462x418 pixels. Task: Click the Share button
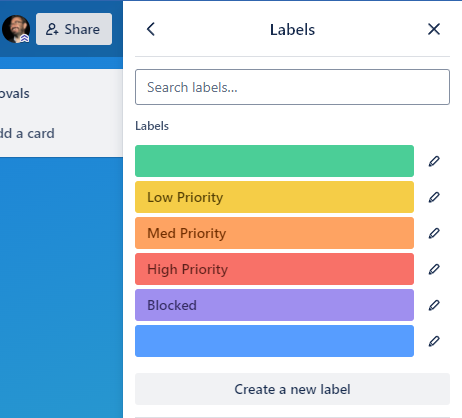coord(74,29)
